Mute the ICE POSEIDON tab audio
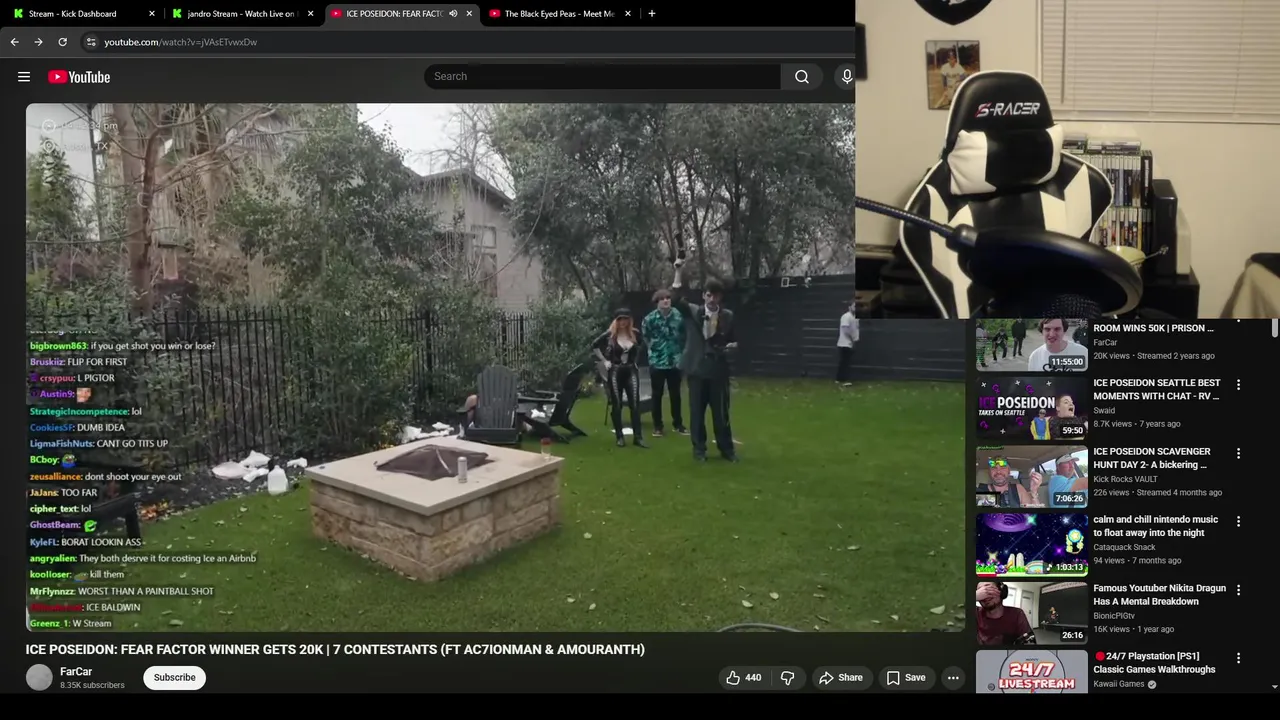Viewport: 1280px width, 720px height. (x=453, y=14)
